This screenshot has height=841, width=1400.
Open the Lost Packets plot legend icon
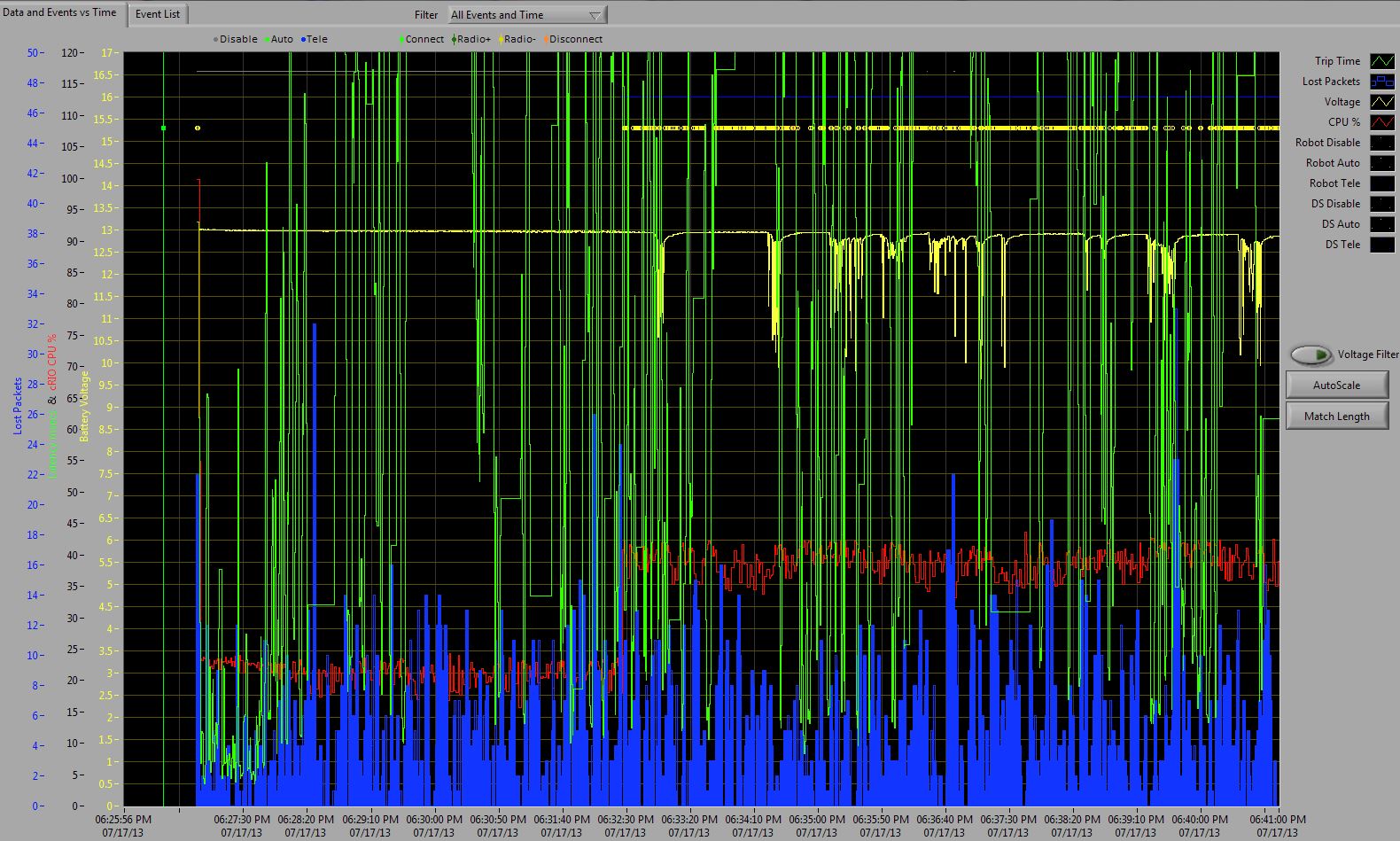click(x=1382, y=82)
